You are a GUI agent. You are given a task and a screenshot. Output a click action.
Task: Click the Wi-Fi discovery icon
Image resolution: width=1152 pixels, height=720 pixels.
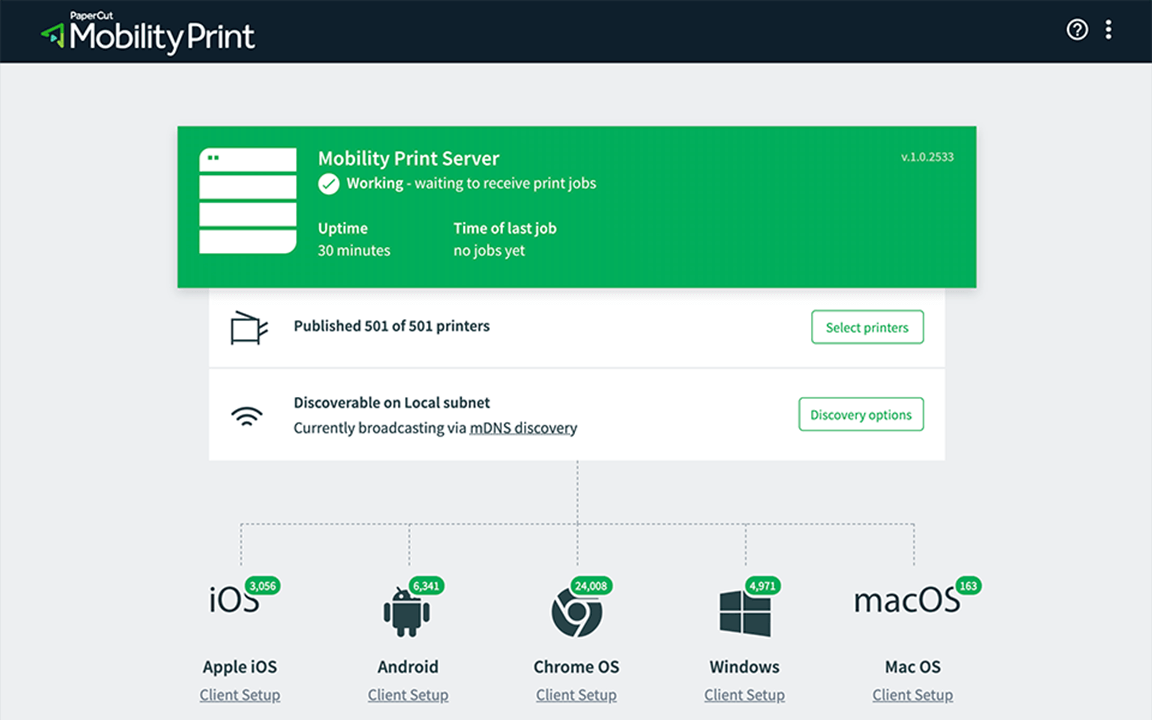pyautogui.click(x=247, y=416)
